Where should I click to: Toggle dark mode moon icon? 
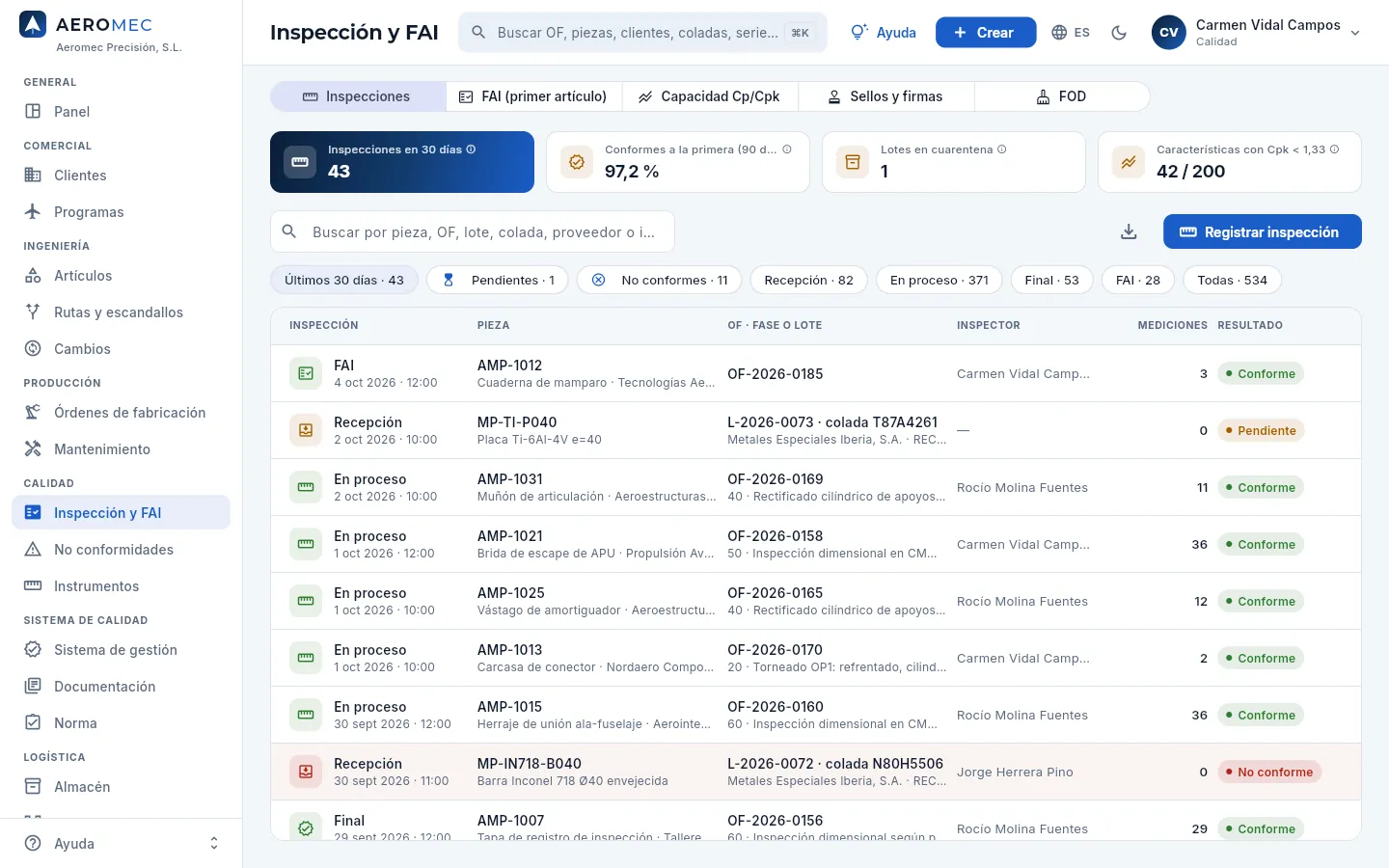coord(1119,33)
